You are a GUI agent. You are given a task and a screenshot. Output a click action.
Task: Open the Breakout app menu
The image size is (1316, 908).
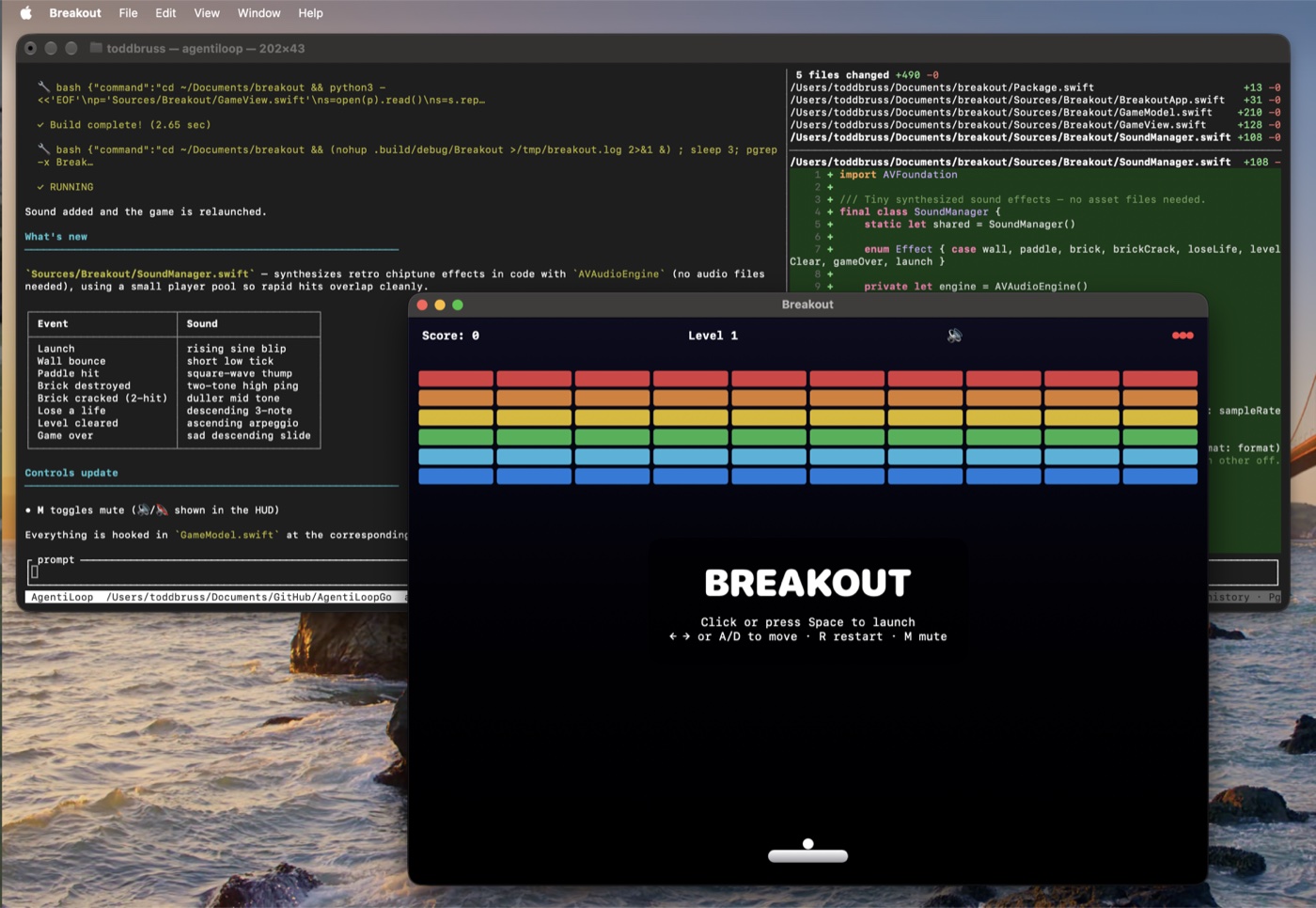coord(75,13)
